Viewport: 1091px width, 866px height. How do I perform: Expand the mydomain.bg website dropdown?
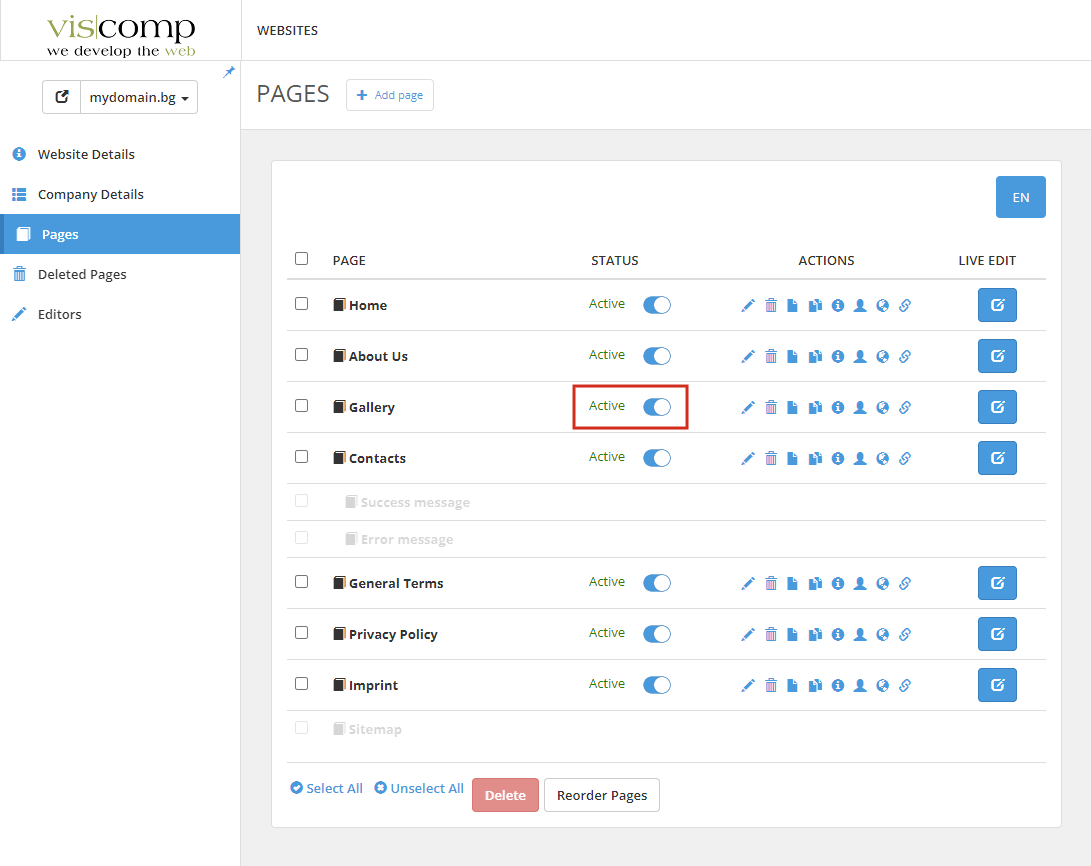[139, 98]
